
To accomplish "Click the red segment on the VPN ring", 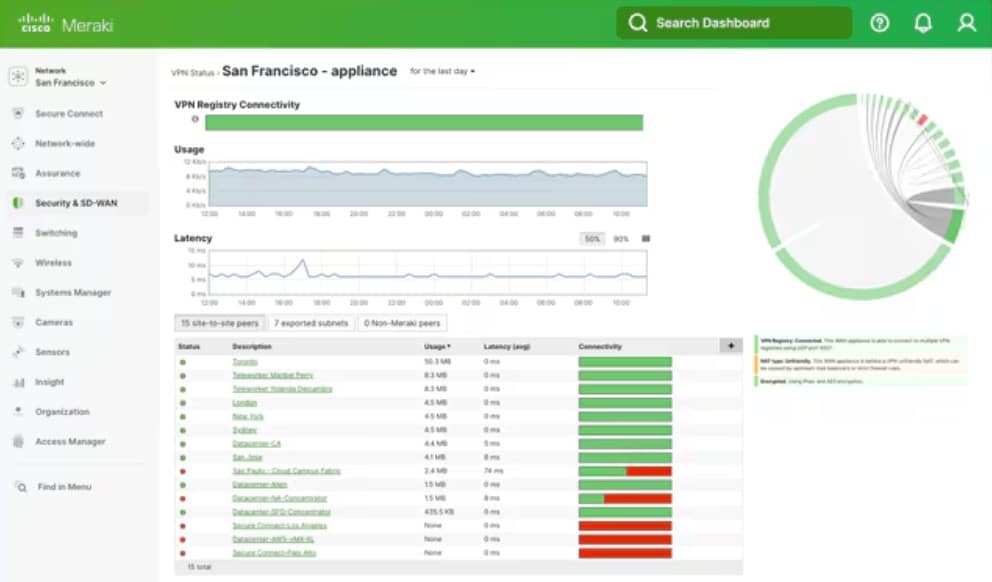I will pyautogui.click(x=922, y=120).
